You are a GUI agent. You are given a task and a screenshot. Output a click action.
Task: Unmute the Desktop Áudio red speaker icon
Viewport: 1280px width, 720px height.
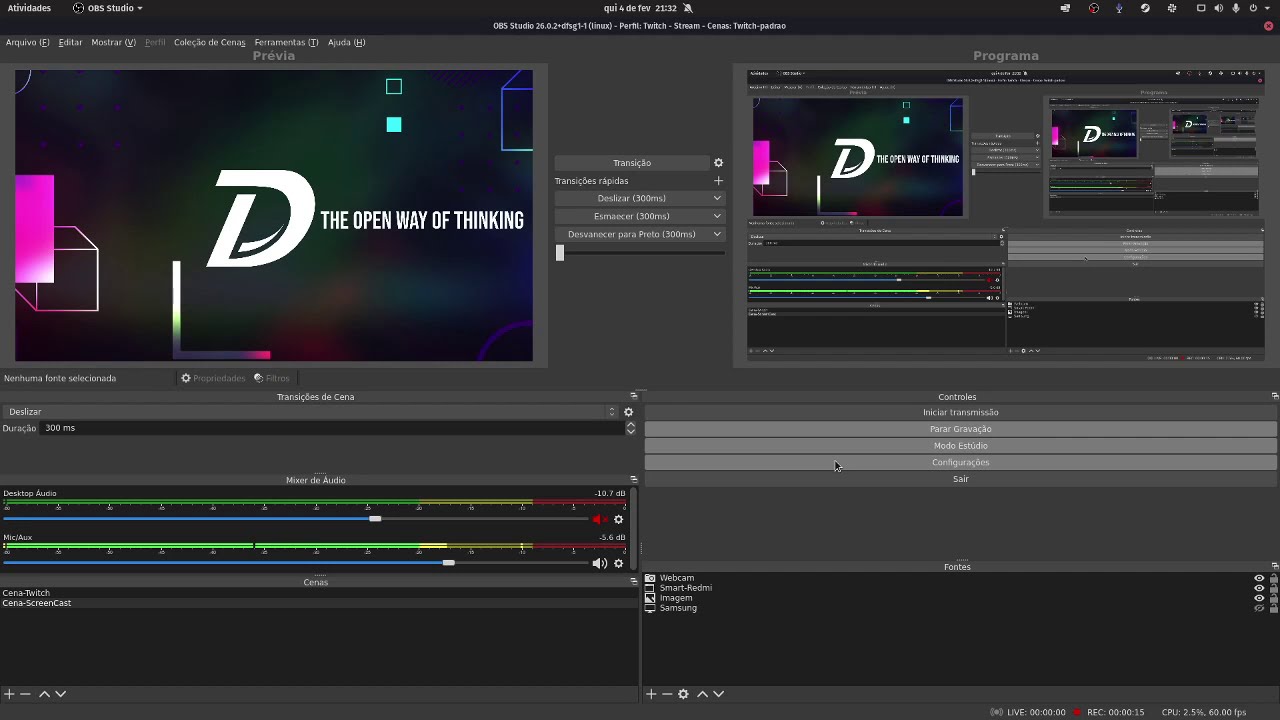599,519
